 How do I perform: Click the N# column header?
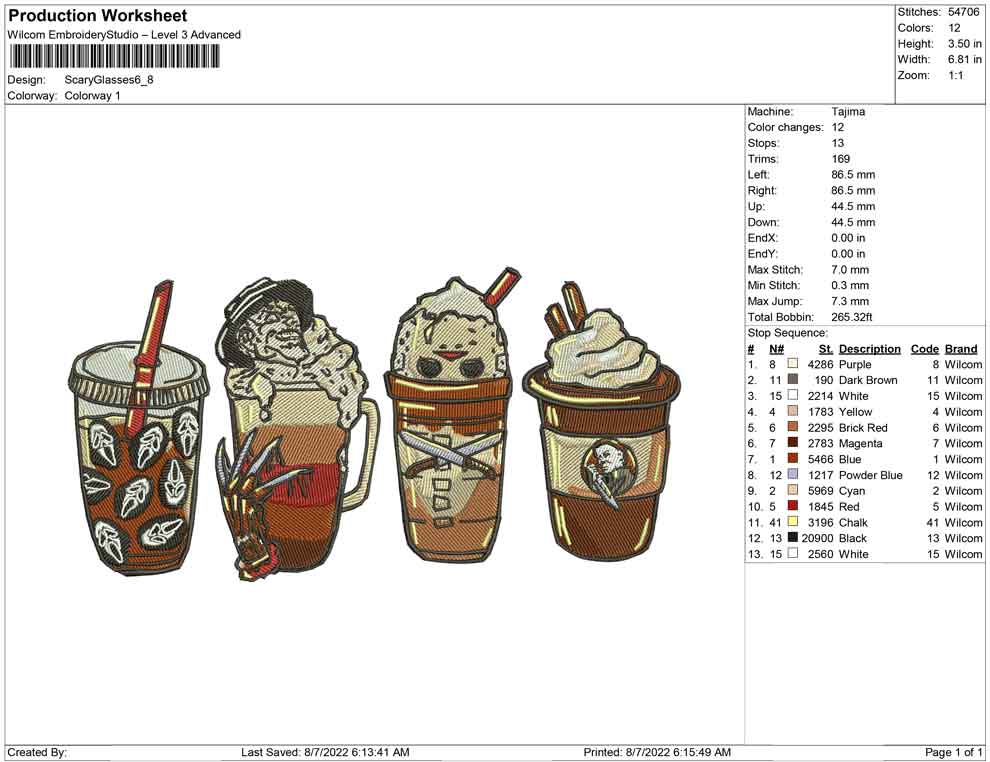(776, 349)
